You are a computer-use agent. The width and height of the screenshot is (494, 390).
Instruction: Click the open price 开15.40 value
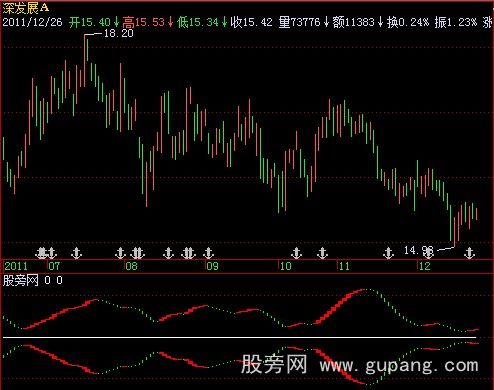(90, 22)
